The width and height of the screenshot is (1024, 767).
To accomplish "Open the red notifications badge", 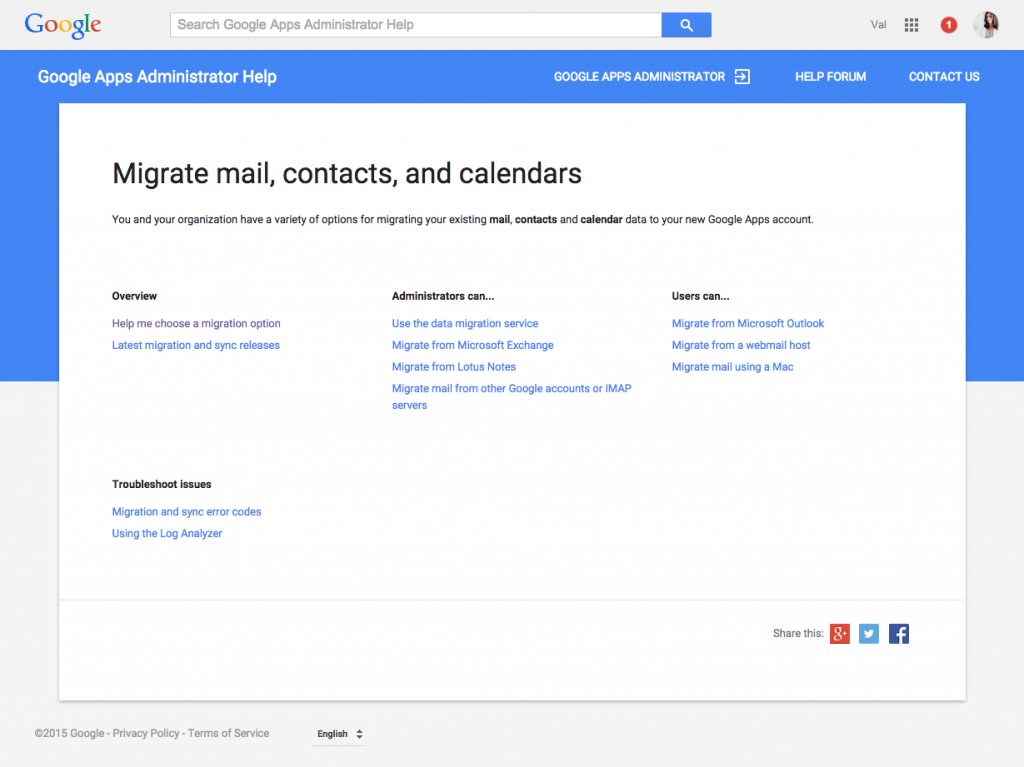I will (948, 25).
